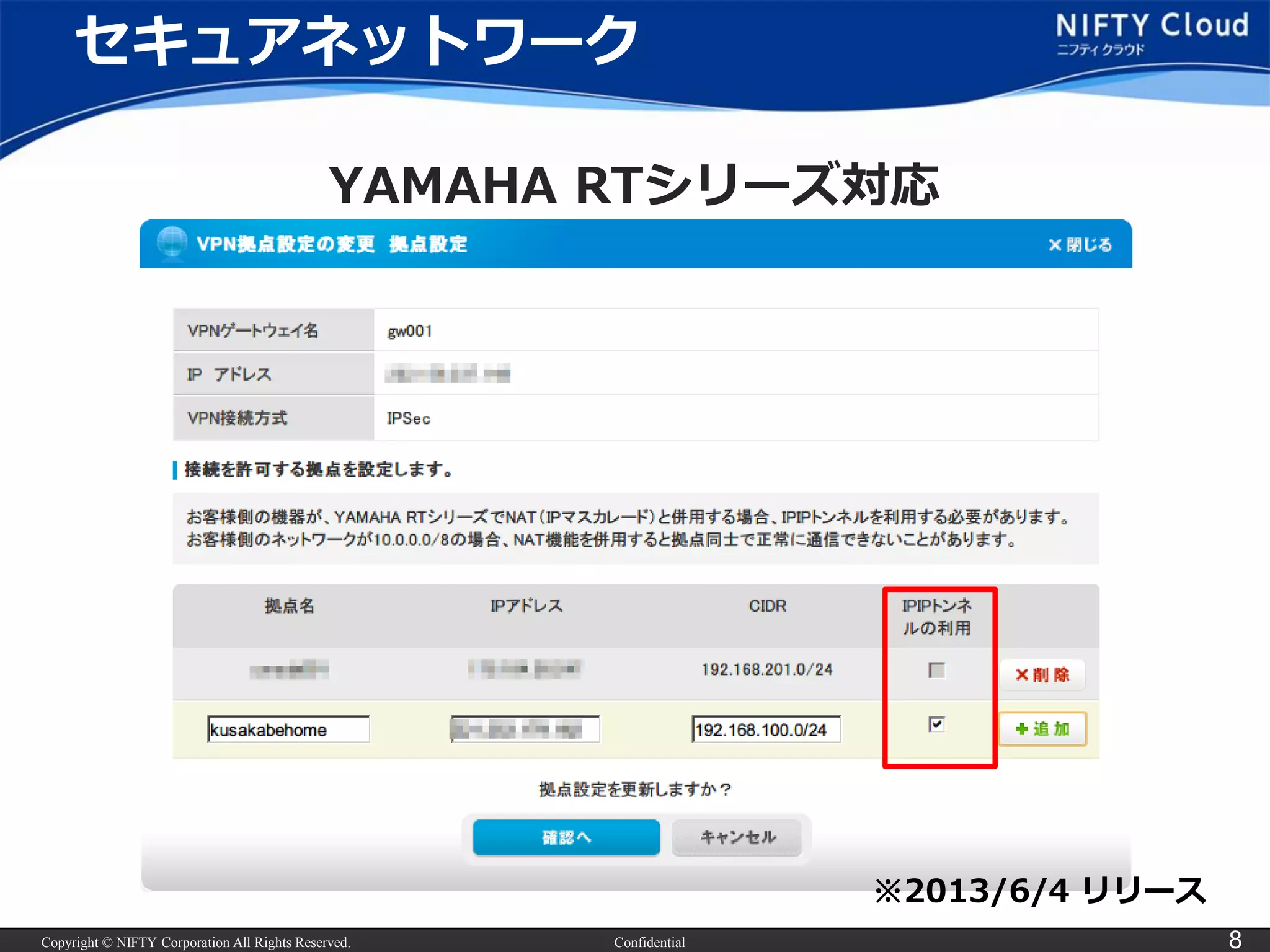Focus the CIDR field with 192.168.100.0/24

(x=766, y=729)
